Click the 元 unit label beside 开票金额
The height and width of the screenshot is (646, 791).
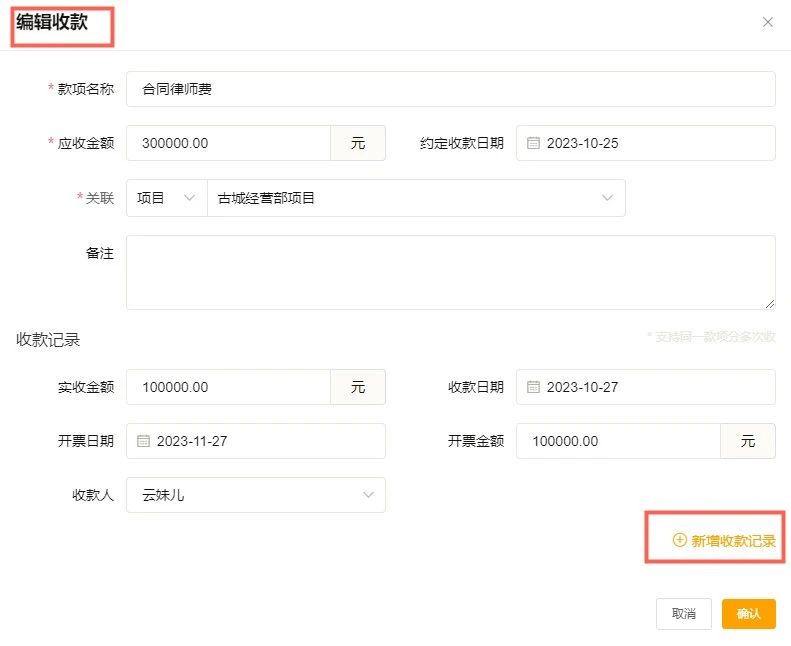[x=748, y=441]
